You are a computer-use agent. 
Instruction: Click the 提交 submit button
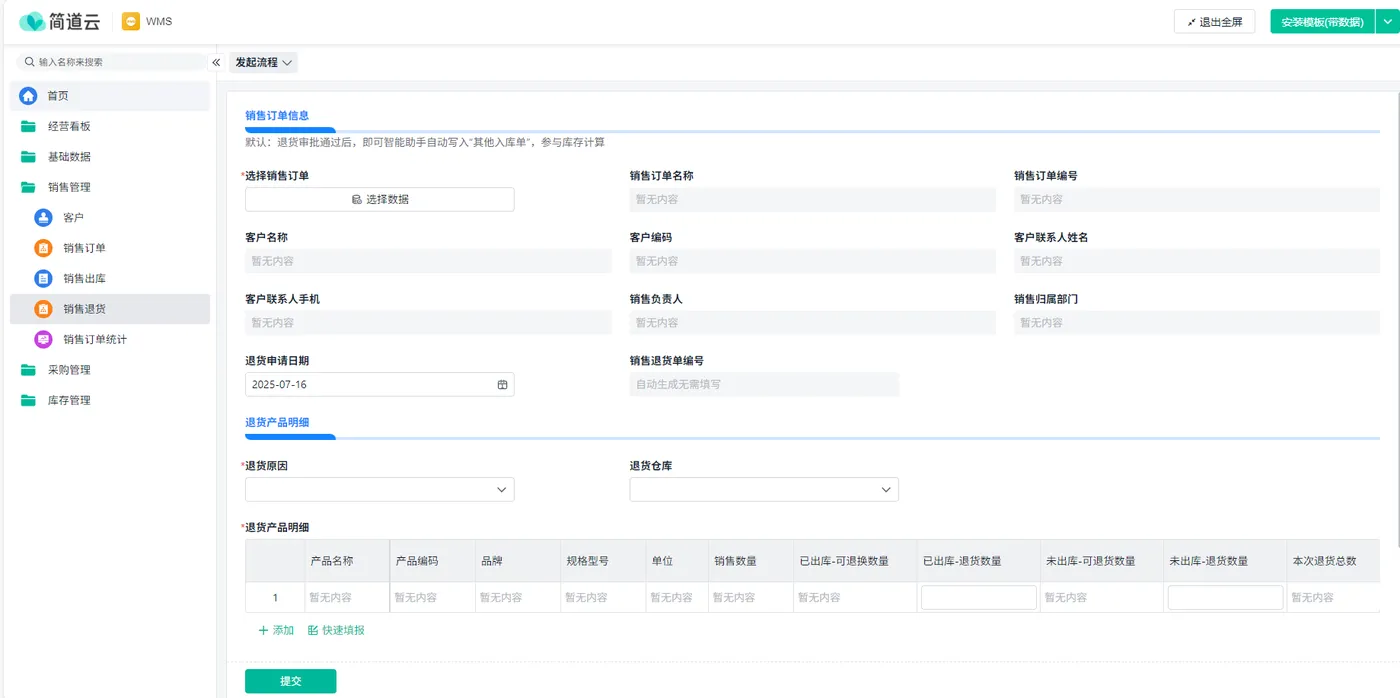(290, 681)
